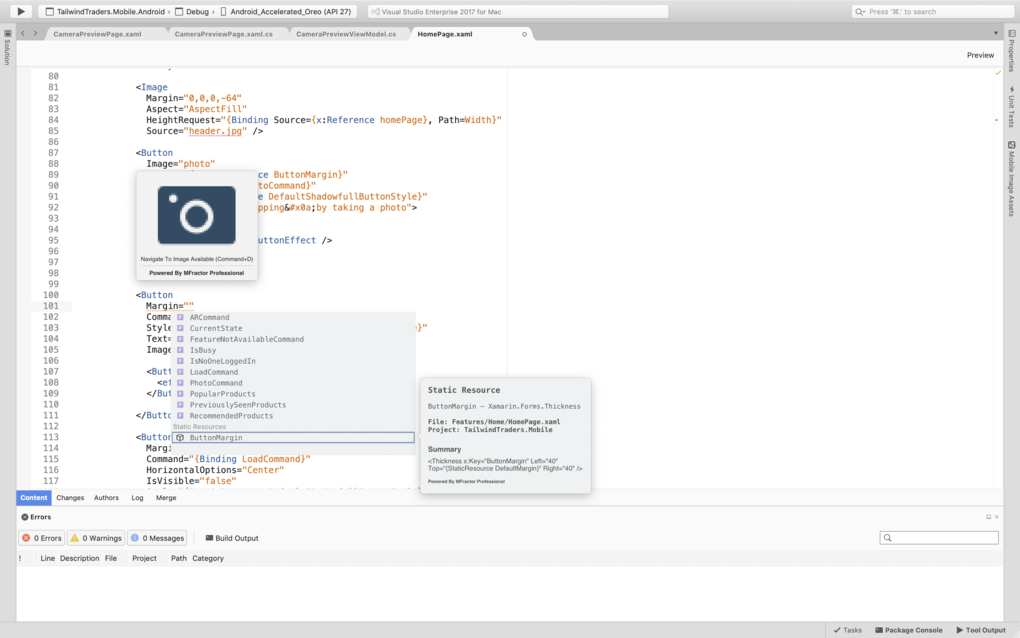
Task: Click the Errors pad search field
Action: click(x=939, y=538)
